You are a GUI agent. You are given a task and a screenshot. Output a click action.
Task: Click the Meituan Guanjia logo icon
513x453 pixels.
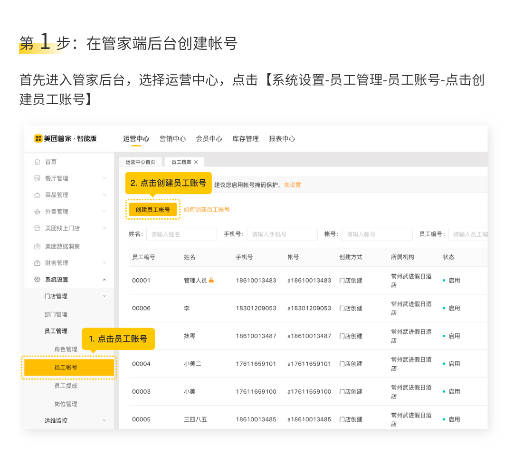[38, 138]
